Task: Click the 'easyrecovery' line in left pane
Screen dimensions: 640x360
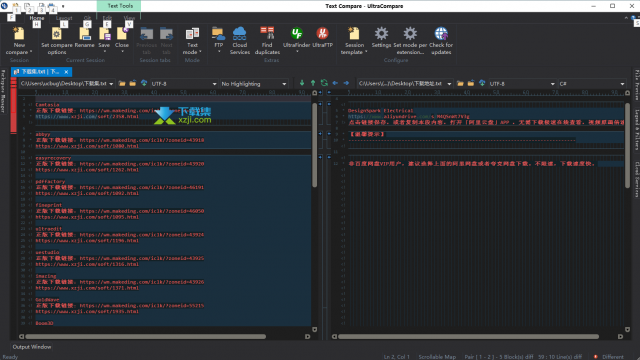Action: coord(53,158)
